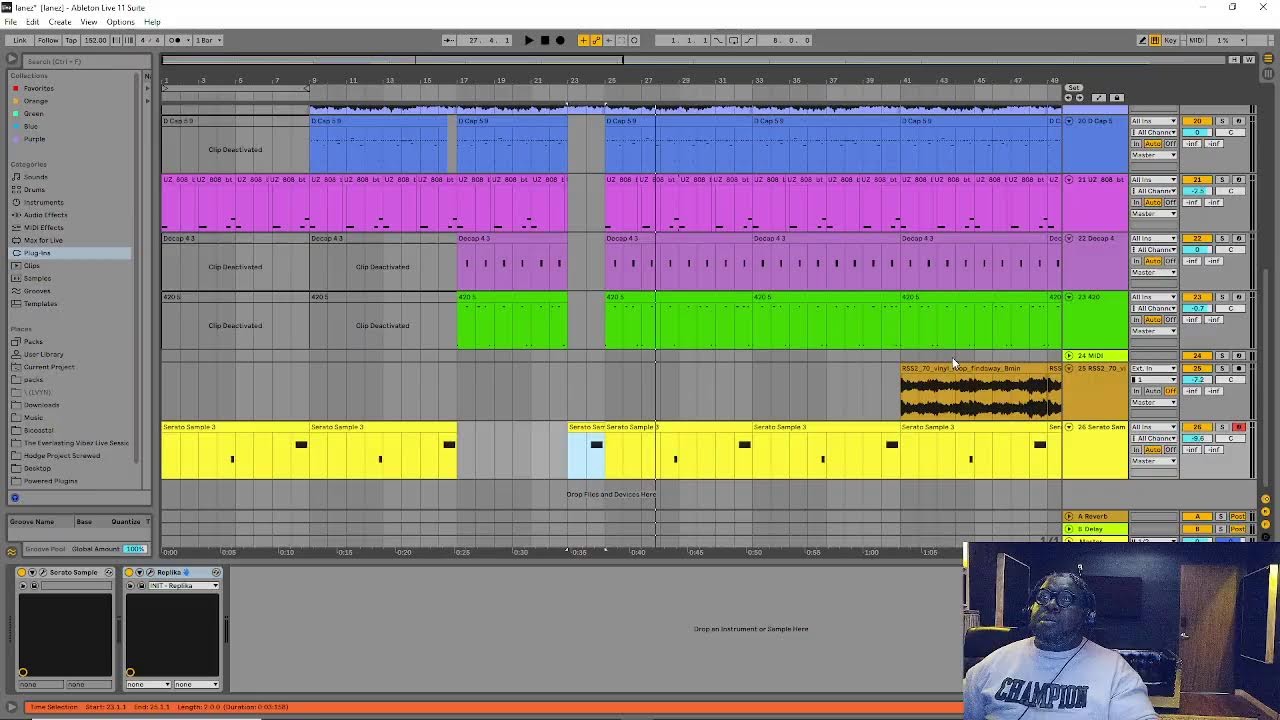The height and width of the screenshot is (720, 1280).
Task: Set track 25 monitor to Auto
Action: 1153,391
